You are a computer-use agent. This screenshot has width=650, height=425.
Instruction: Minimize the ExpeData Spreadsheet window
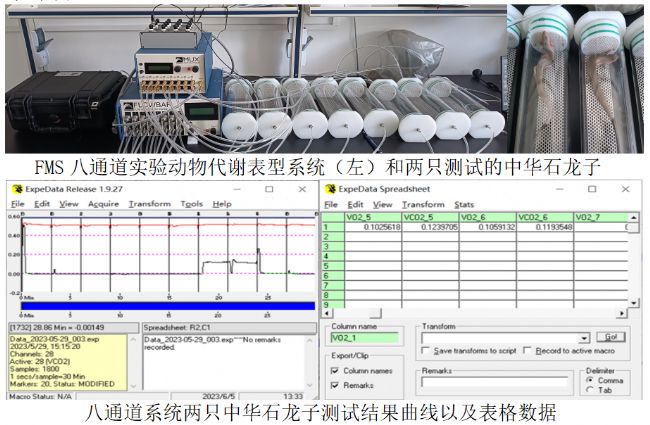coord(560,189)
